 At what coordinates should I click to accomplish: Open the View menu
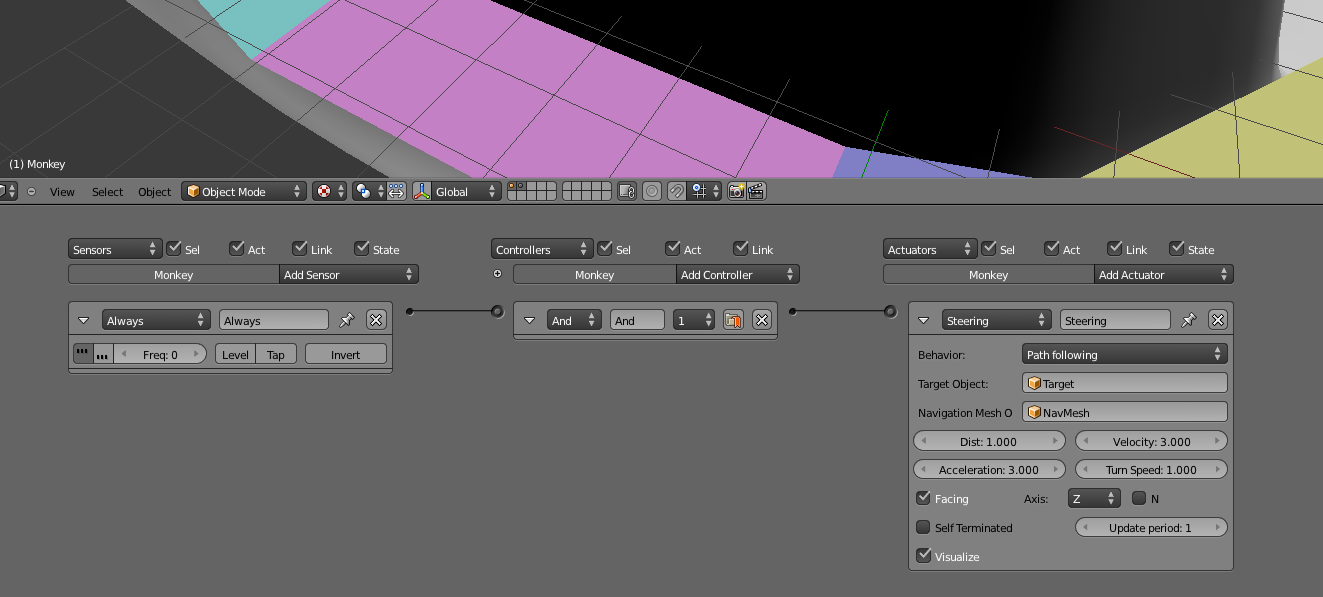pos(62,192)
